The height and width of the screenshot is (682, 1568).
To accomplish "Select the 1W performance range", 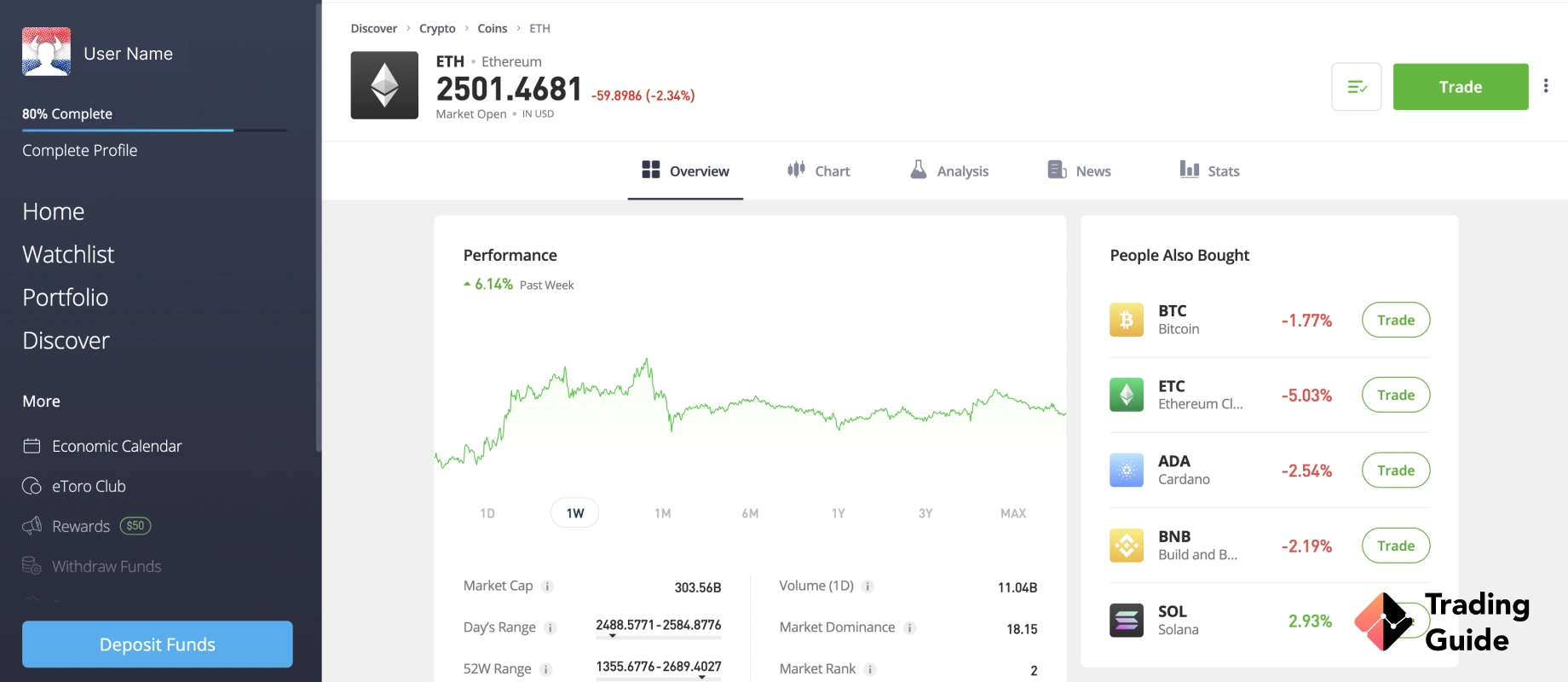I will click(575, 513).
